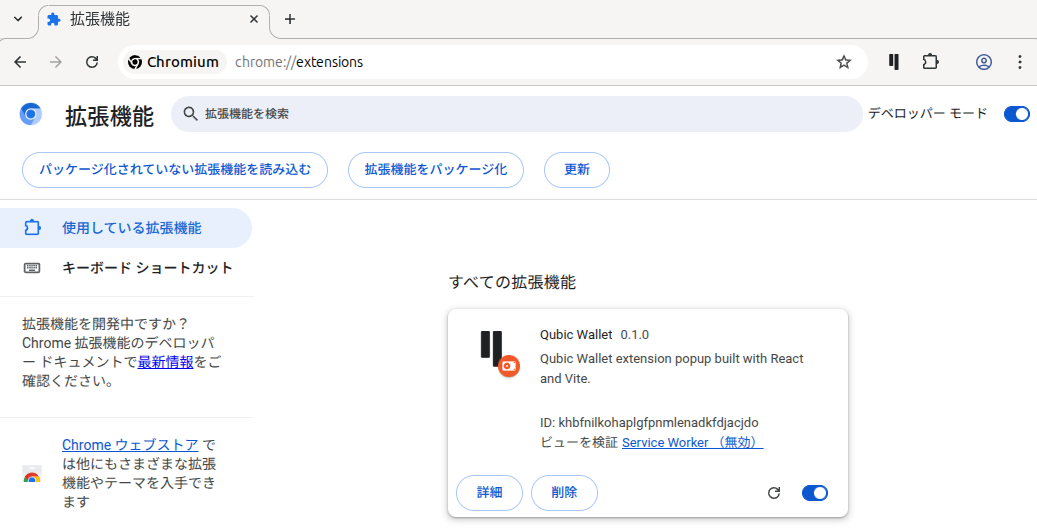
Task: Open the Extensions puzzle menu icon
Action: [x=930, y=62]
